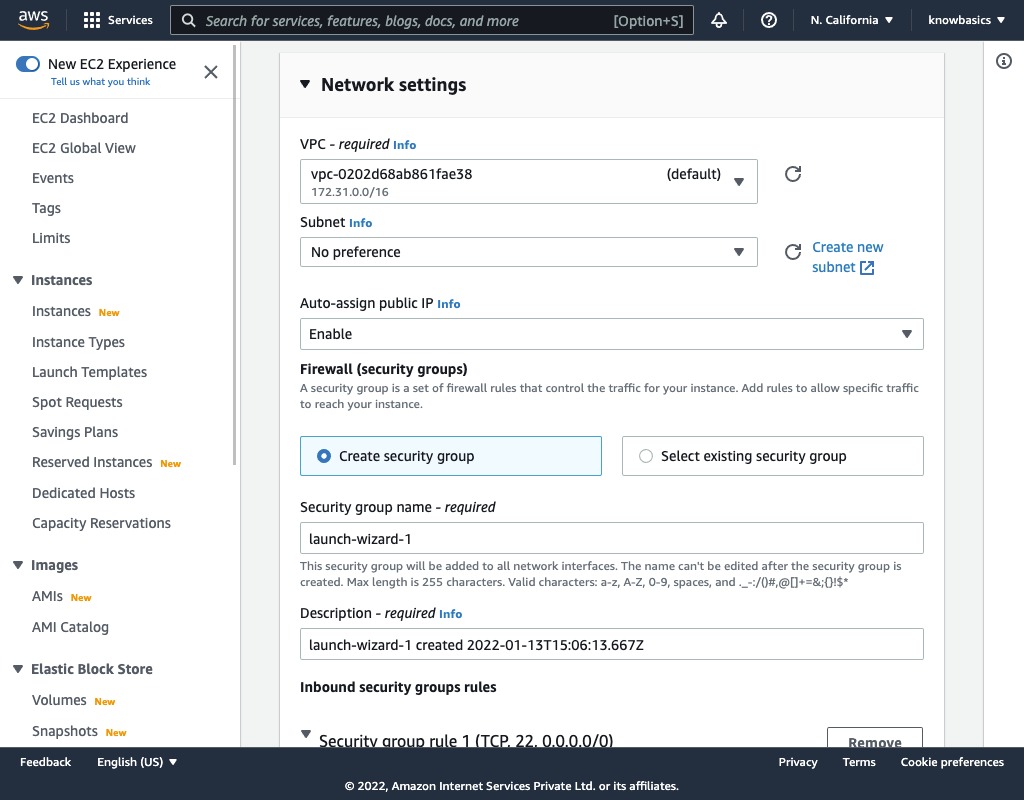Screen dimensions: 1024x800
Task: Click Info link for Auto-assign public IP
Action: [449, 304]
